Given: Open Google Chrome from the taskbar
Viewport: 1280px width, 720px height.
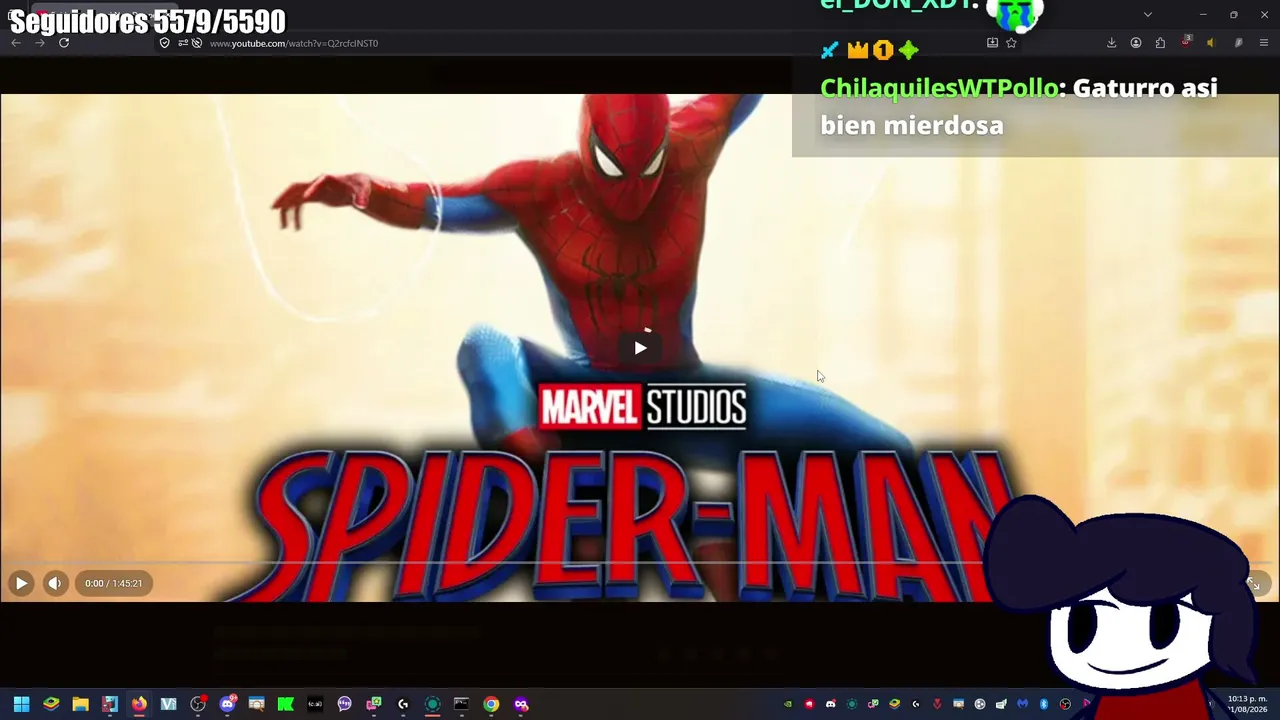Looking at the screenshot, I should pos(491,704).
